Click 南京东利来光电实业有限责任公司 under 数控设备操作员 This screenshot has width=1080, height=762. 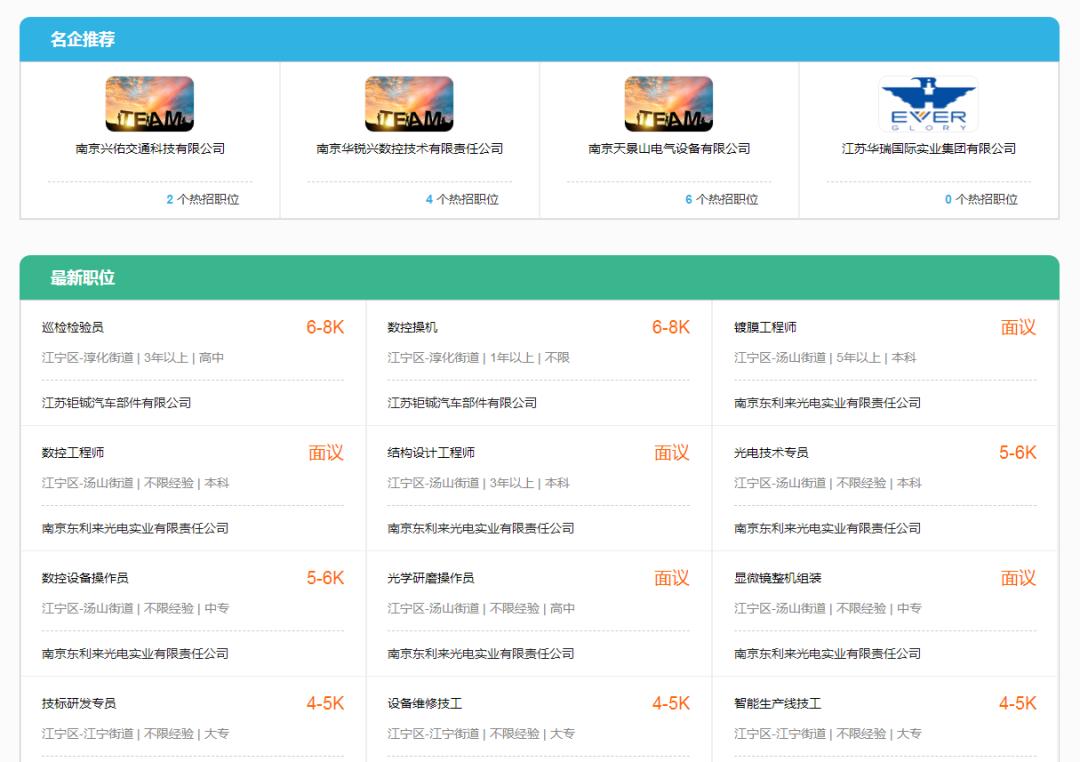tap(135, 654)
